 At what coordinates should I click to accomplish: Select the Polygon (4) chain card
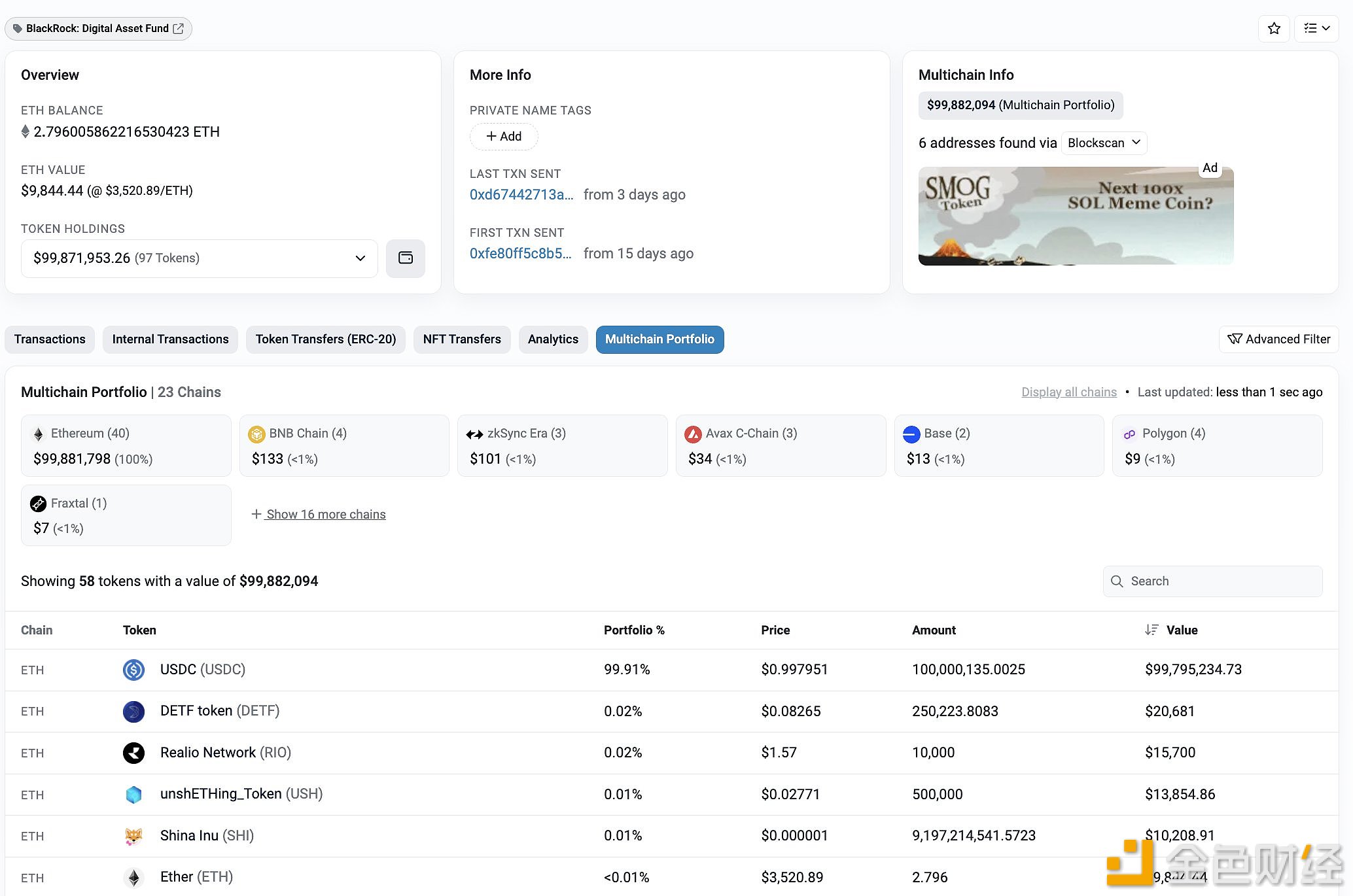1218,445
